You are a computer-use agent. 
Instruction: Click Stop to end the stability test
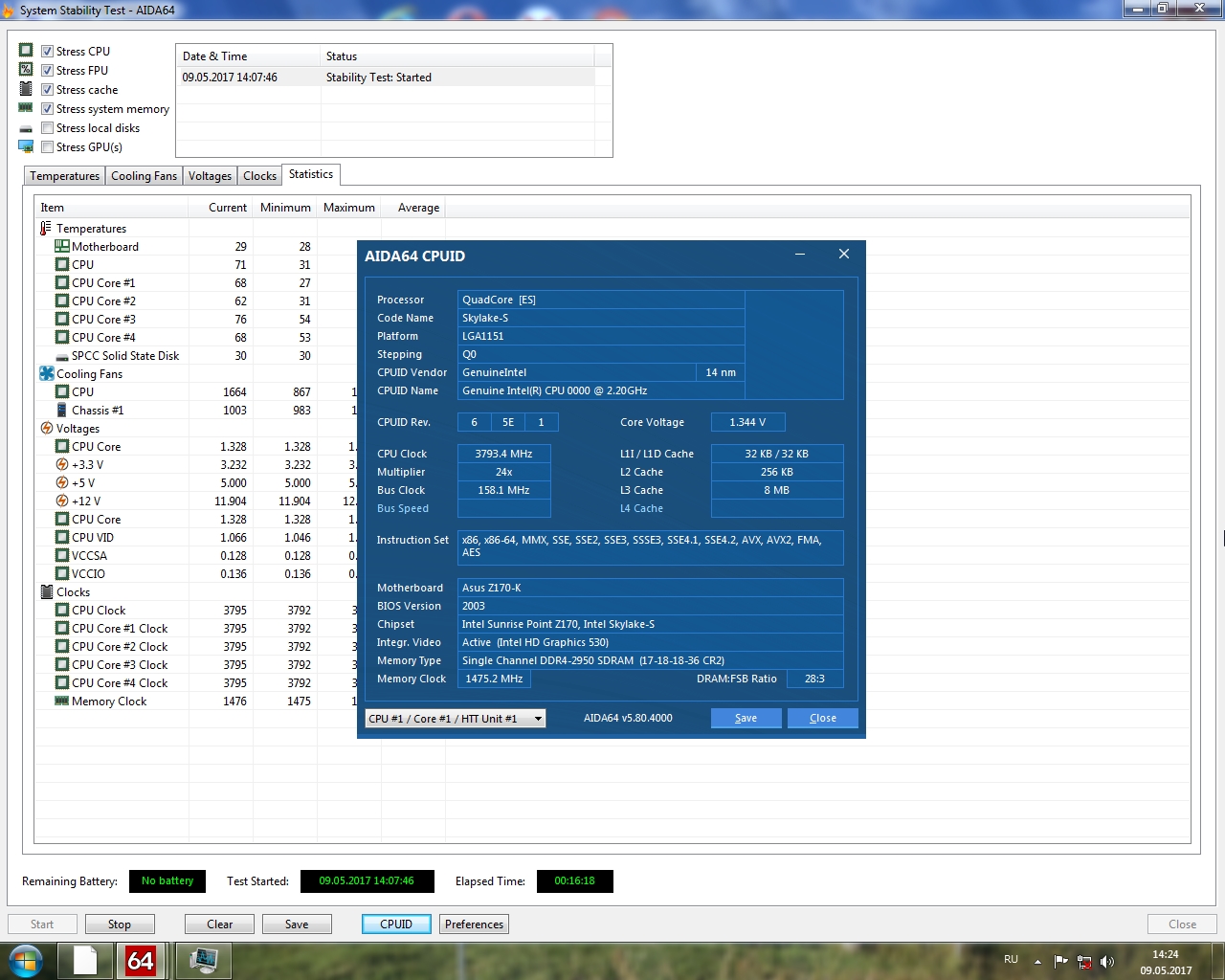coord(120,924)
